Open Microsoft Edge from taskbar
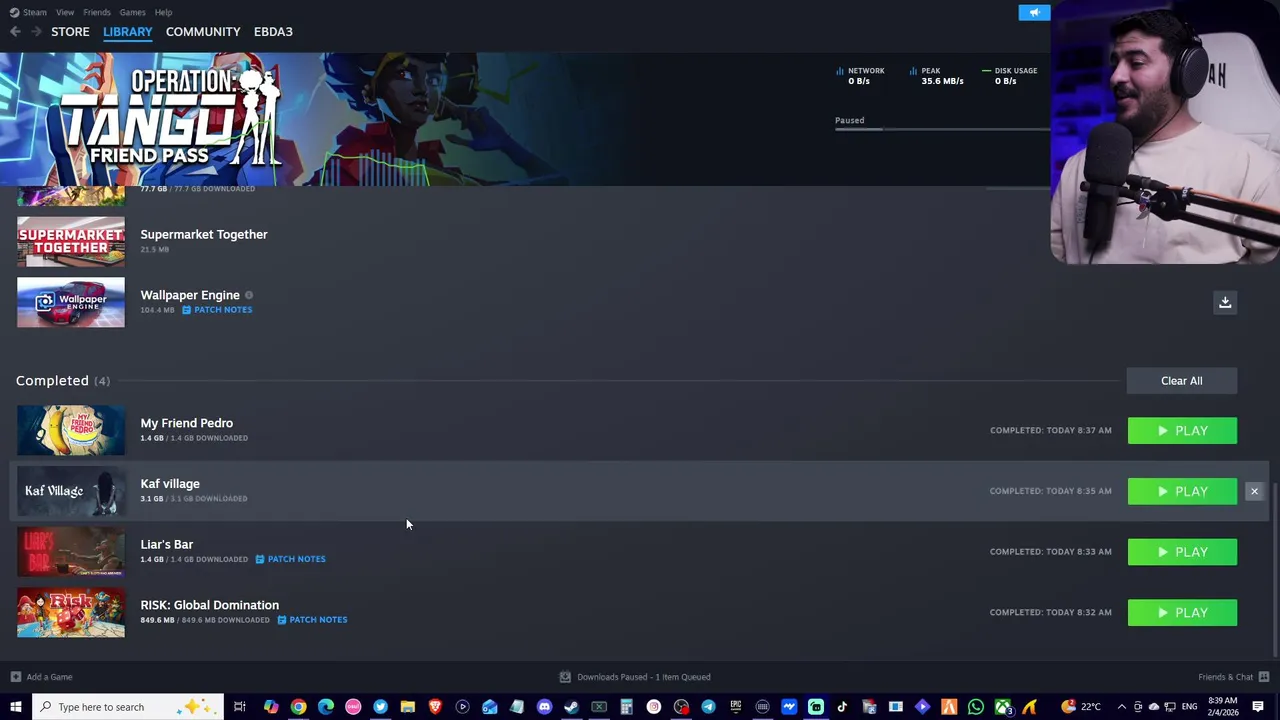The width and height of the screenshot is (1280, 720). (325, 707)
